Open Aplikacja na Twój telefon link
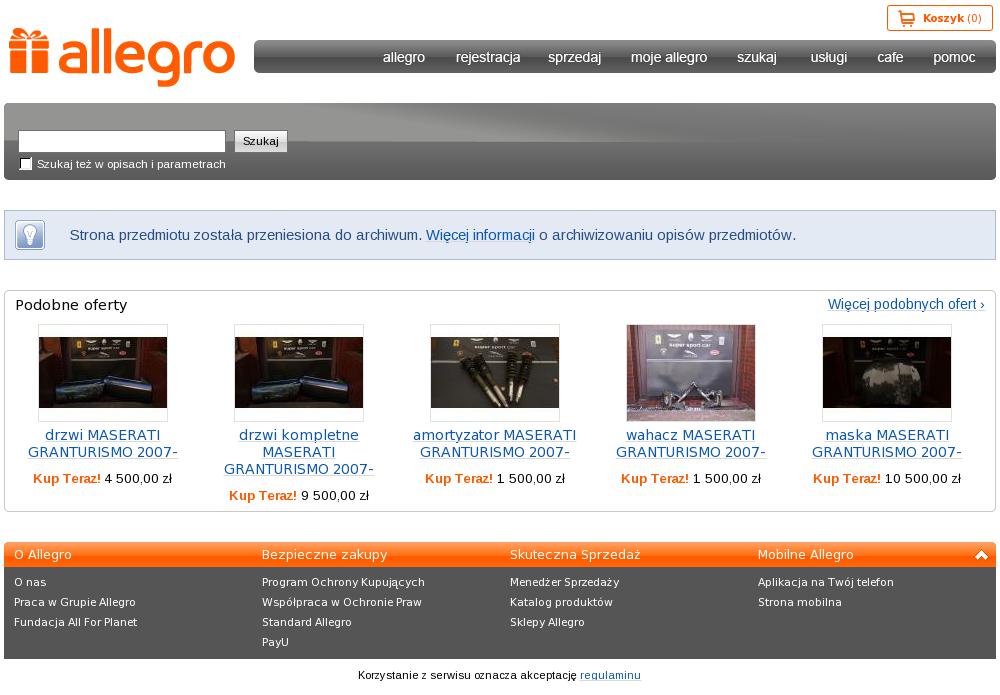Viewport: 1000px width, 695px height. click(826, 582)
